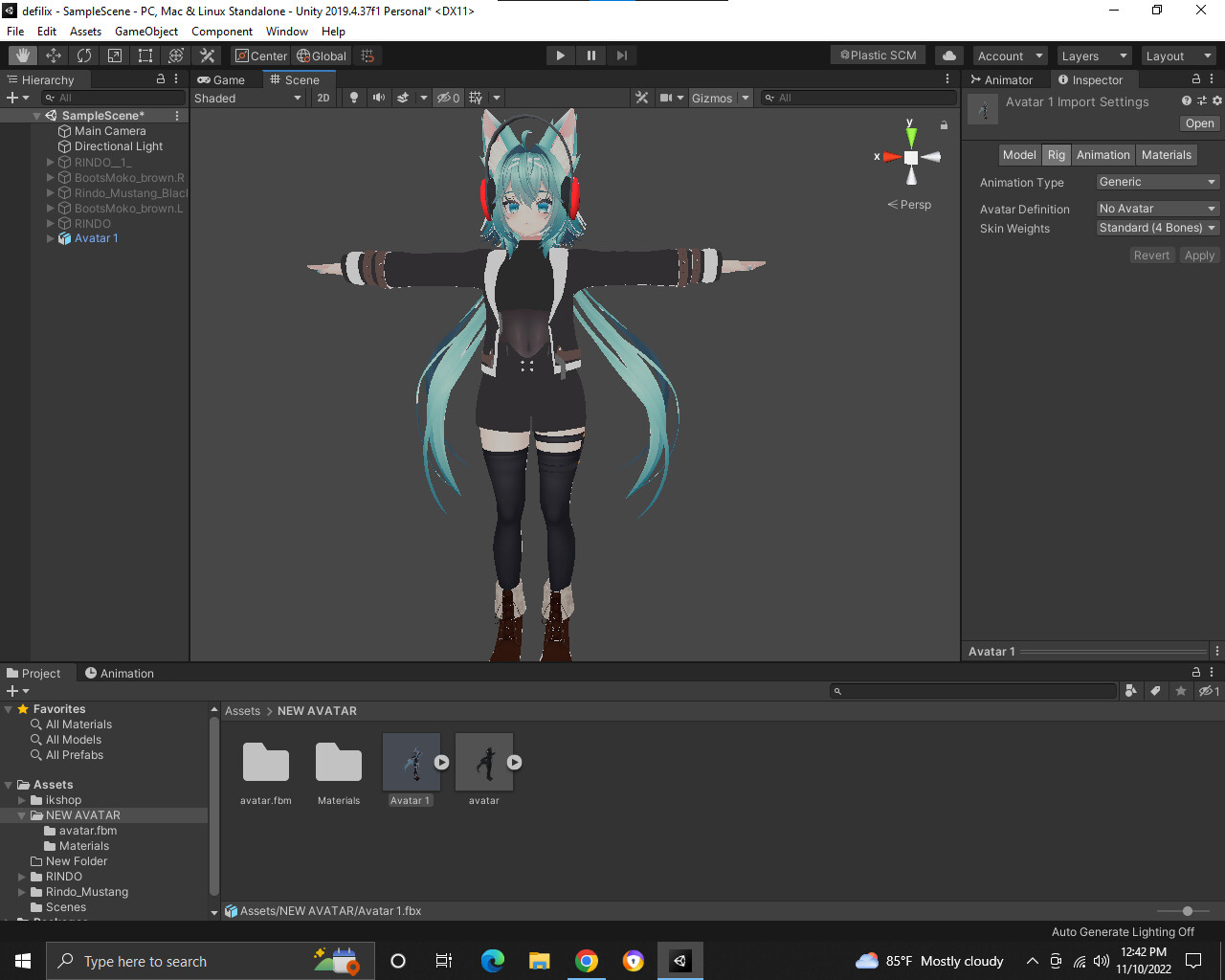Select the Scale tool

coord(114,55)
